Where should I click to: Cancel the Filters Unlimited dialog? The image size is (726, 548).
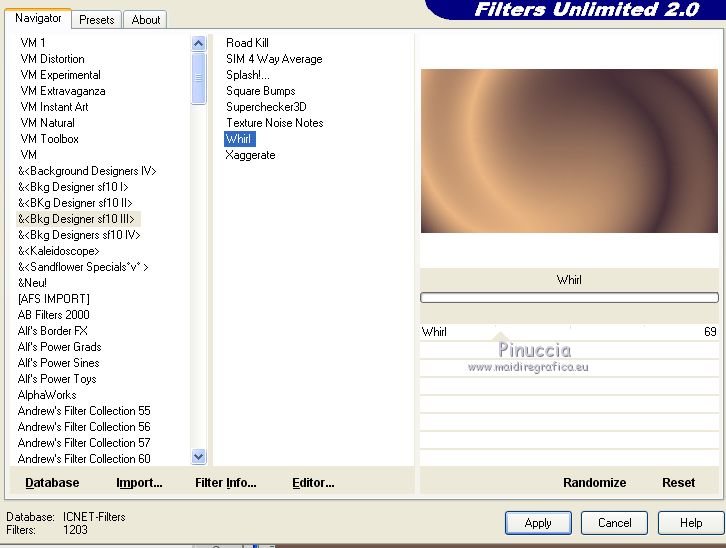tap(614, 523)
